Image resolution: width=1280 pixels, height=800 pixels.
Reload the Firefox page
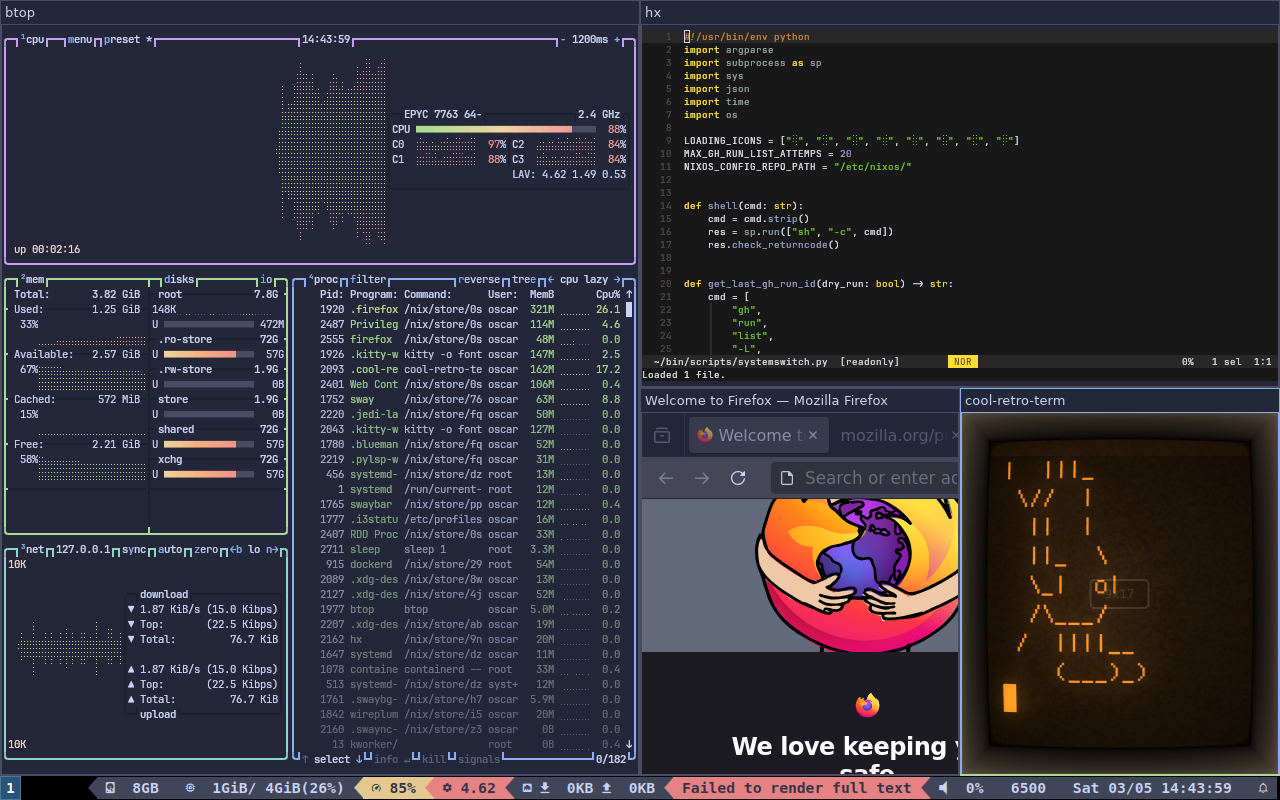738,478
